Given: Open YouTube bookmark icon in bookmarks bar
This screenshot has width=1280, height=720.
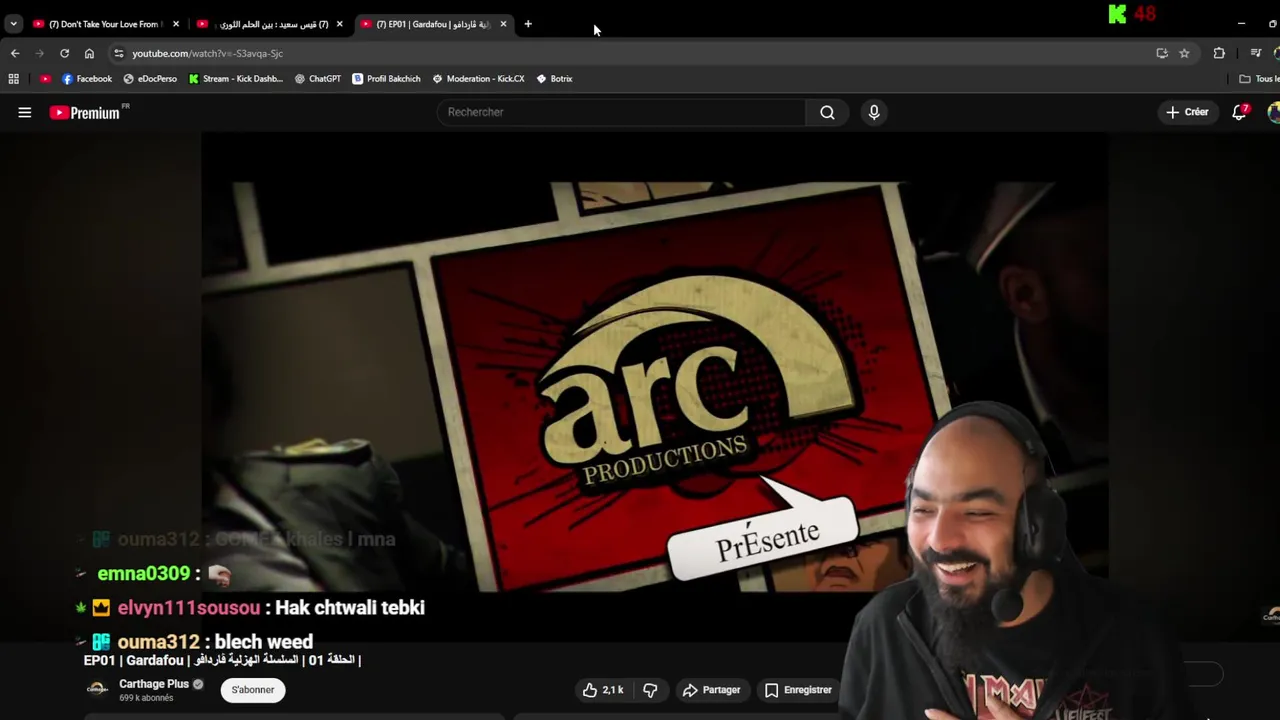Looking at the screenshot, I should point(45,79).
